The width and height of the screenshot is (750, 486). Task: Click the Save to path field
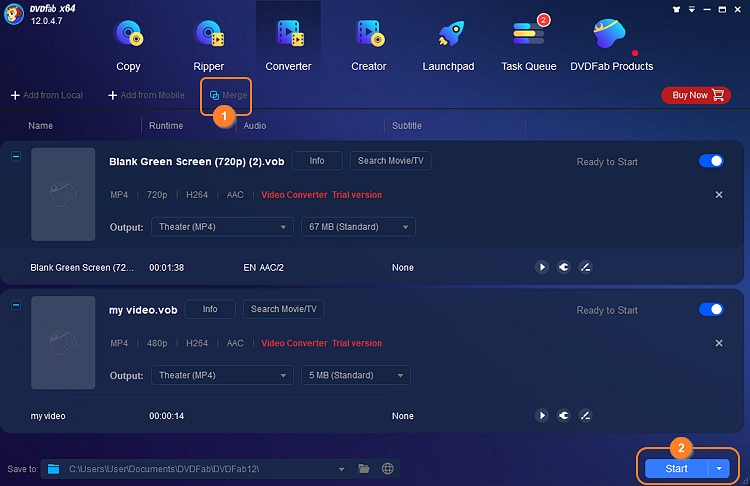[196, 469]
